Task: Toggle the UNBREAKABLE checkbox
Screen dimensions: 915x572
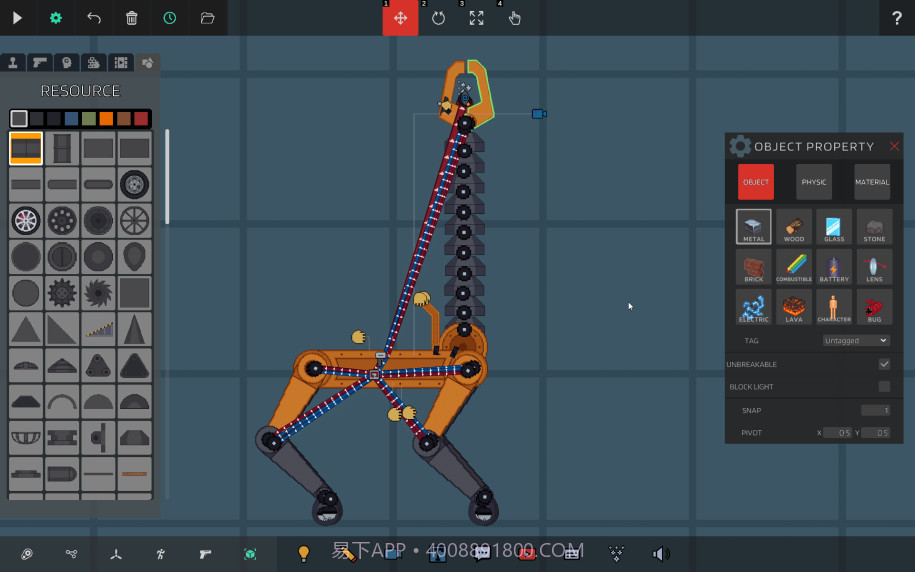Action: pos(884,364)
